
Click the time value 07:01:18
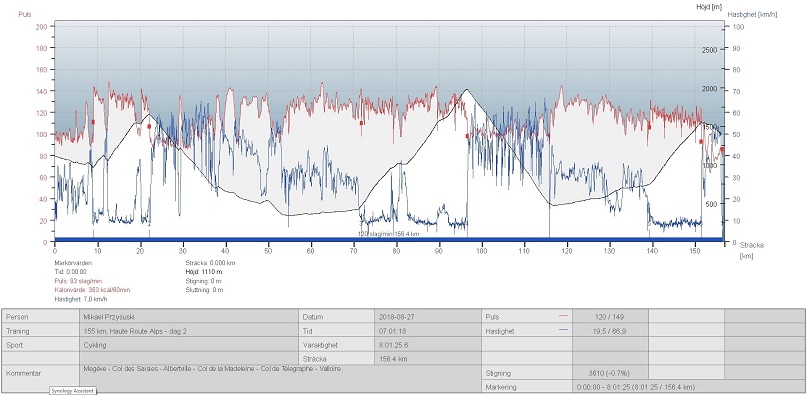point(392,331)
